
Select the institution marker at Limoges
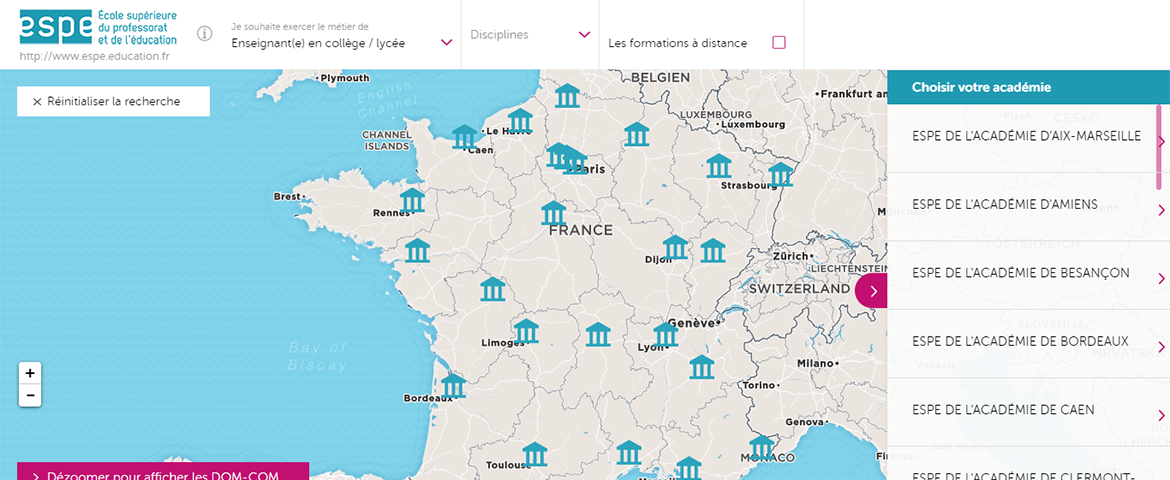[x=526, y=331]
